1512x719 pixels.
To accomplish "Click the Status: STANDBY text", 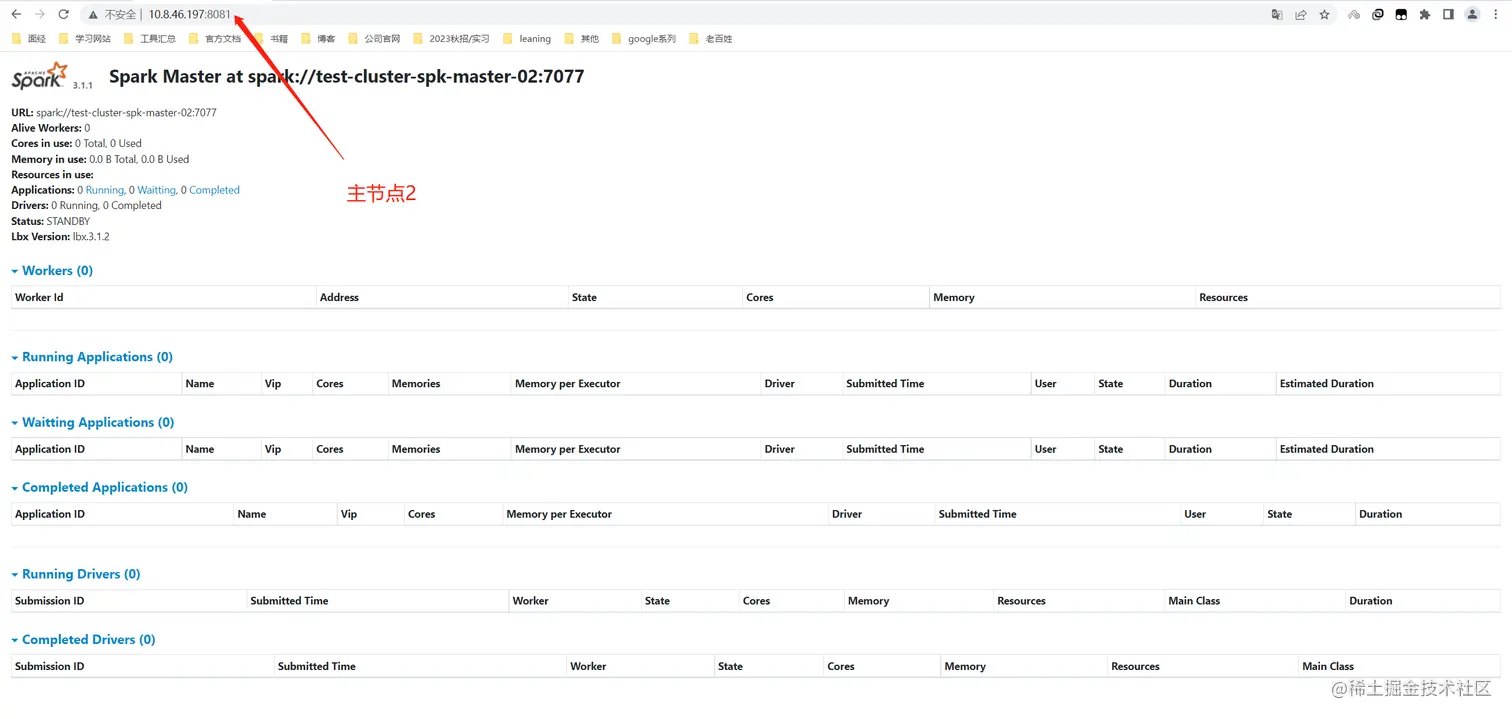I will coord(51,221).
